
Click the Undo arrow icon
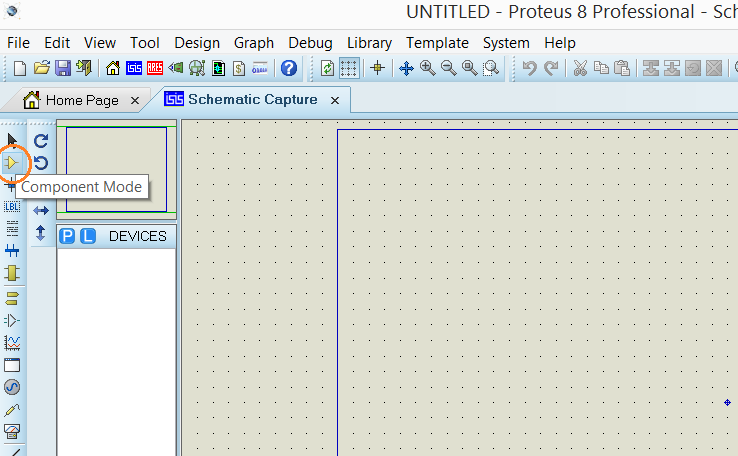coord(529,68)
